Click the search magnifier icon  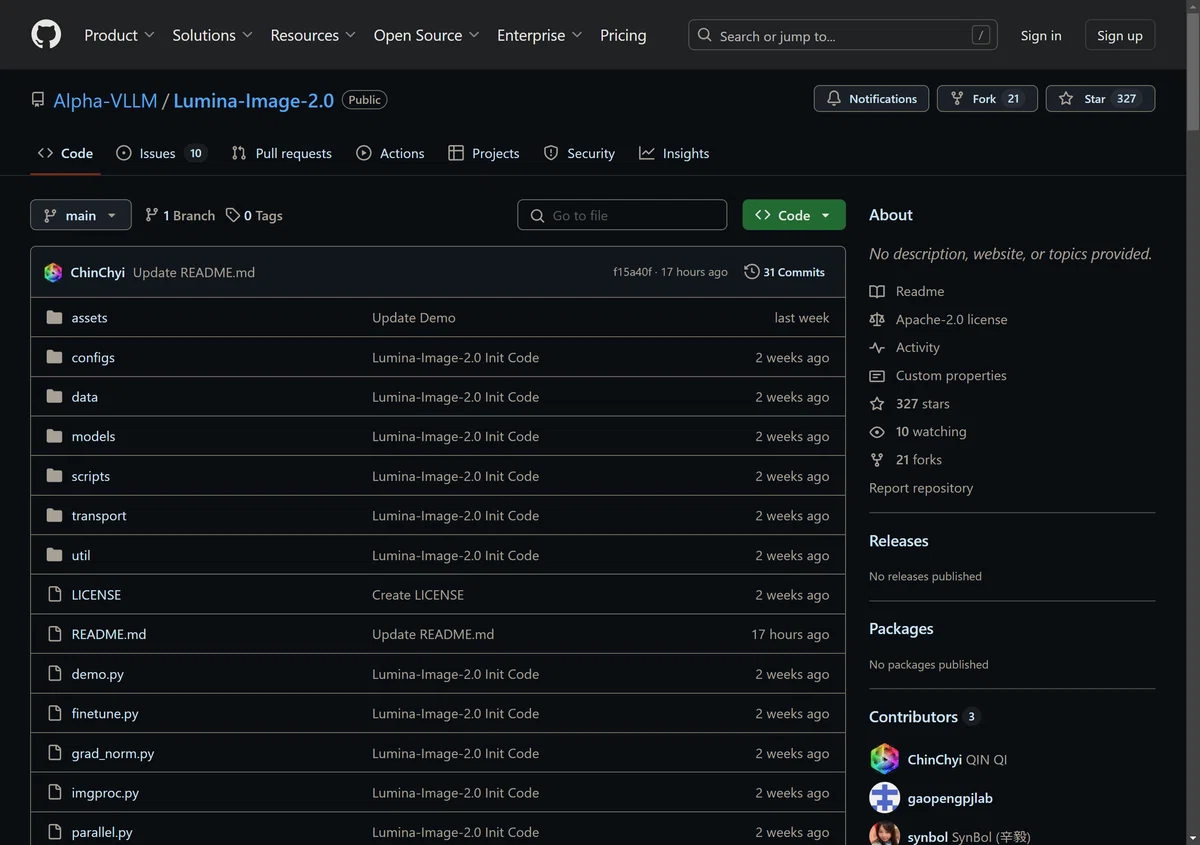tap(706, 35)
